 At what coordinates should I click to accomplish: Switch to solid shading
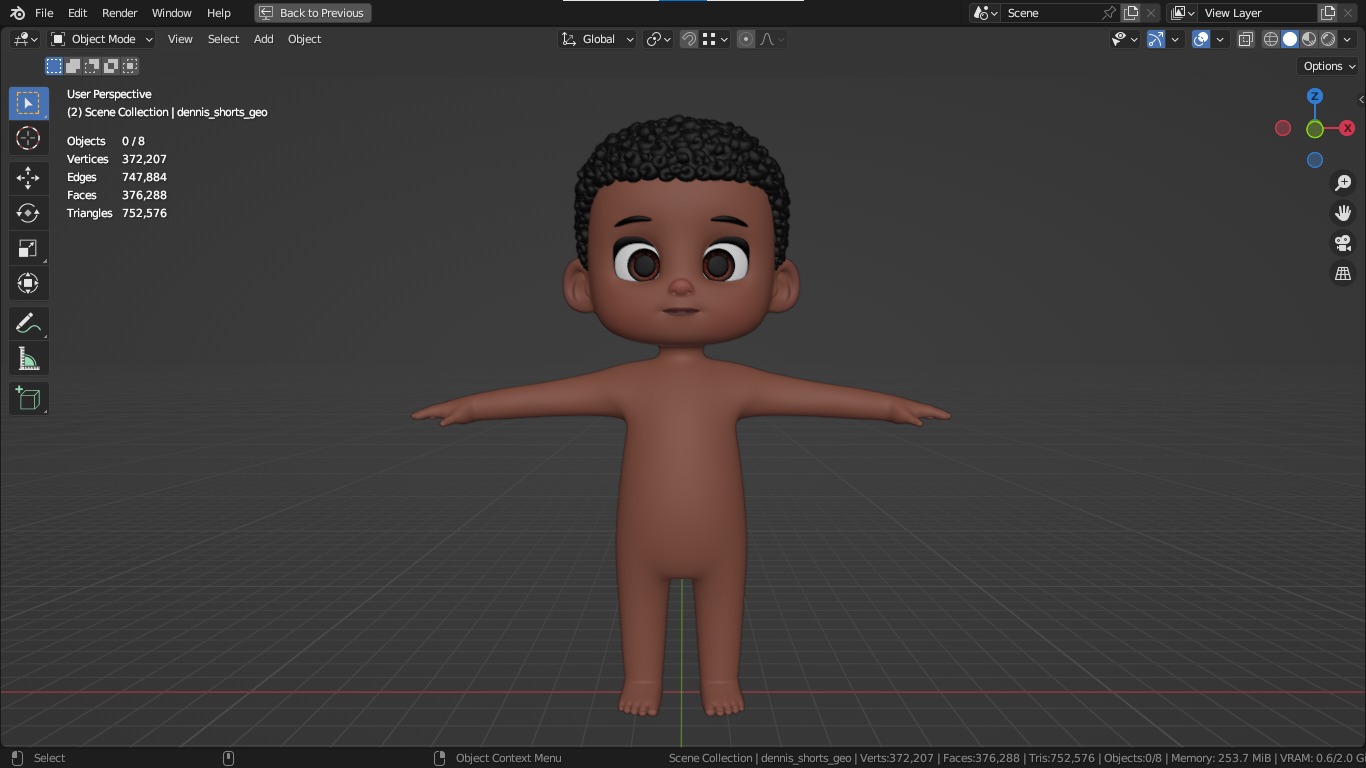1290,39
